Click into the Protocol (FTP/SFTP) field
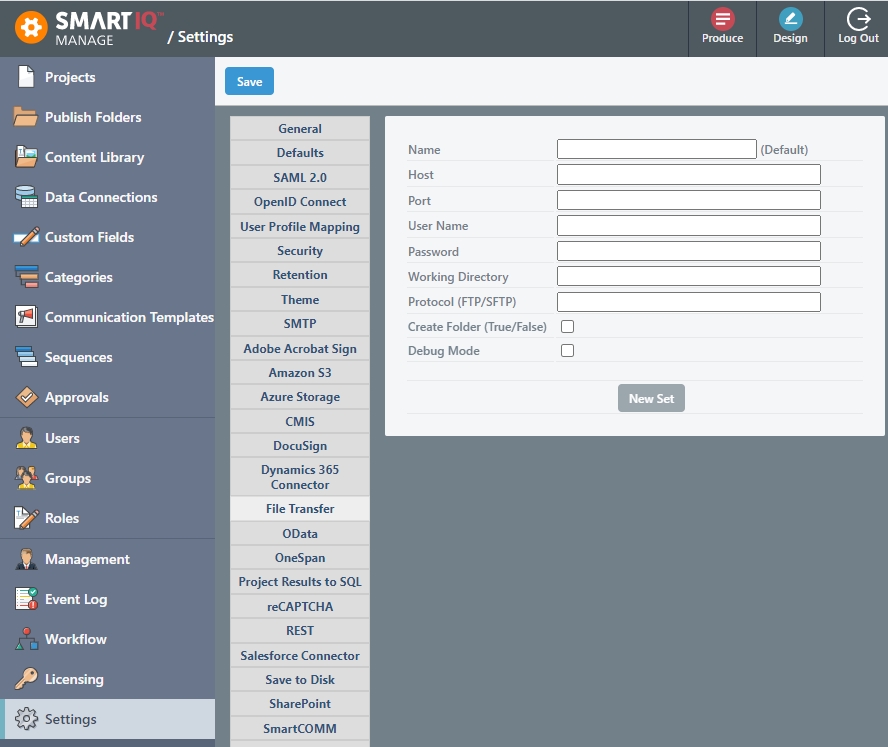Viewport: 888px width, 747px height. [x=689, y=302]
